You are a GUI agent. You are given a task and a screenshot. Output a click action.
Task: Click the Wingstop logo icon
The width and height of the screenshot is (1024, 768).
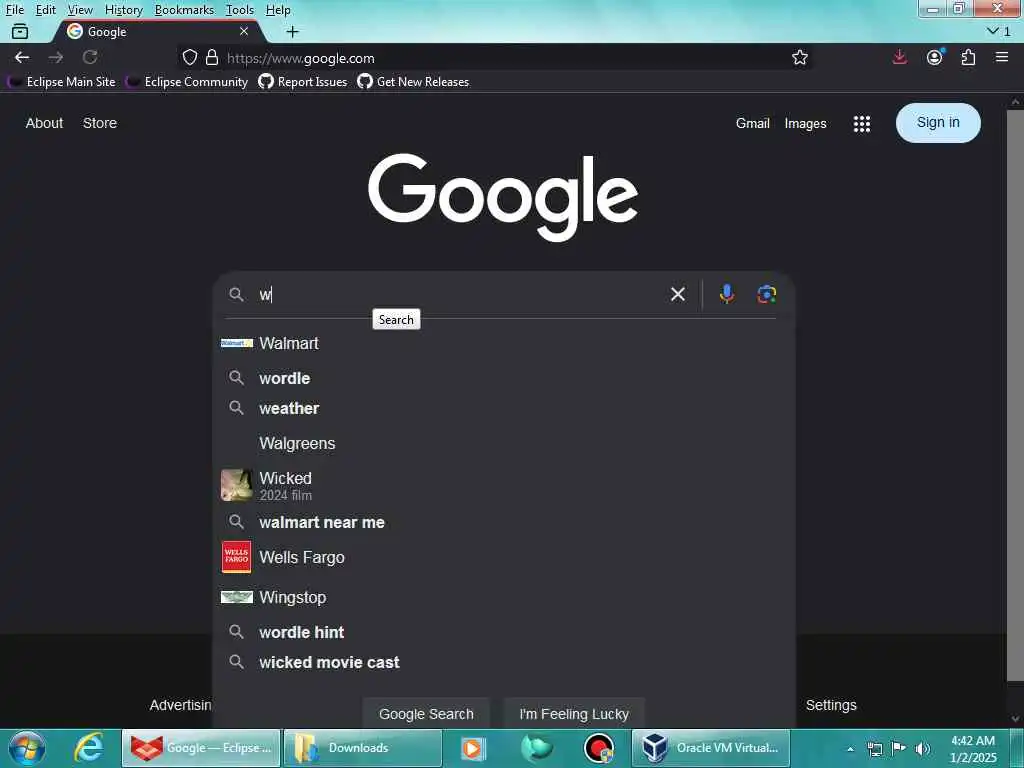pyautogui.click(x=236, y=597)
